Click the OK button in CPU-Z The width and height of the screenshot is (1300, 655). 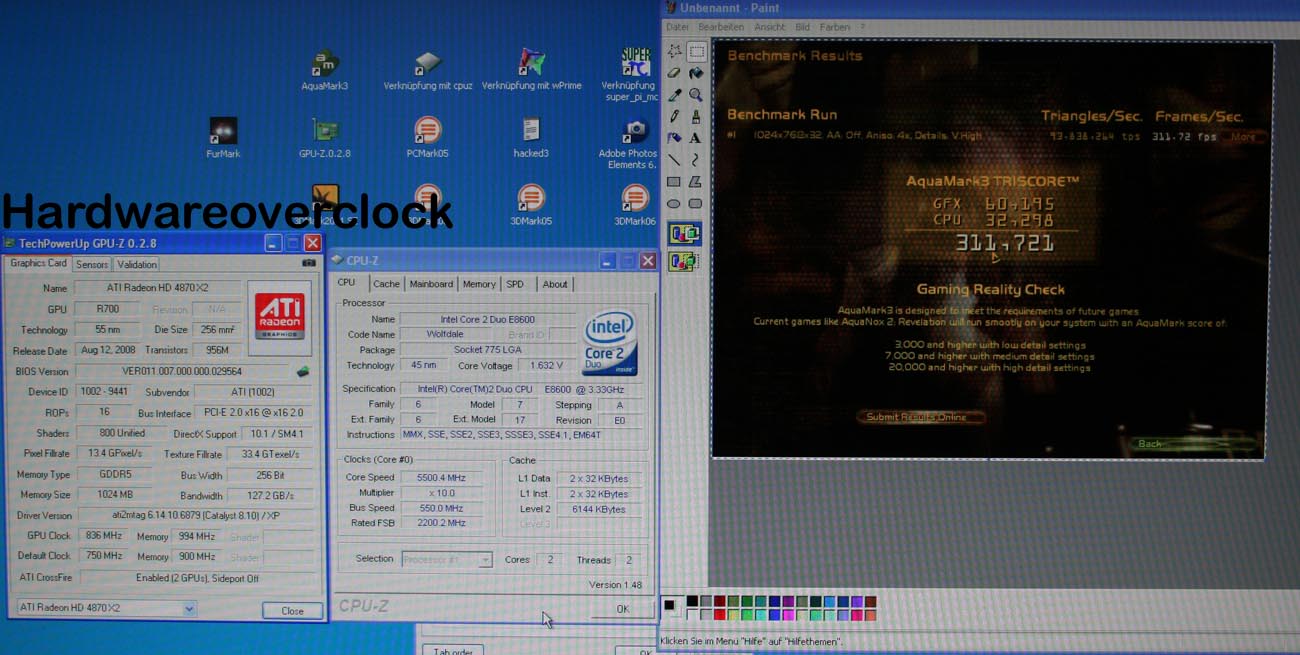(622, 608)
